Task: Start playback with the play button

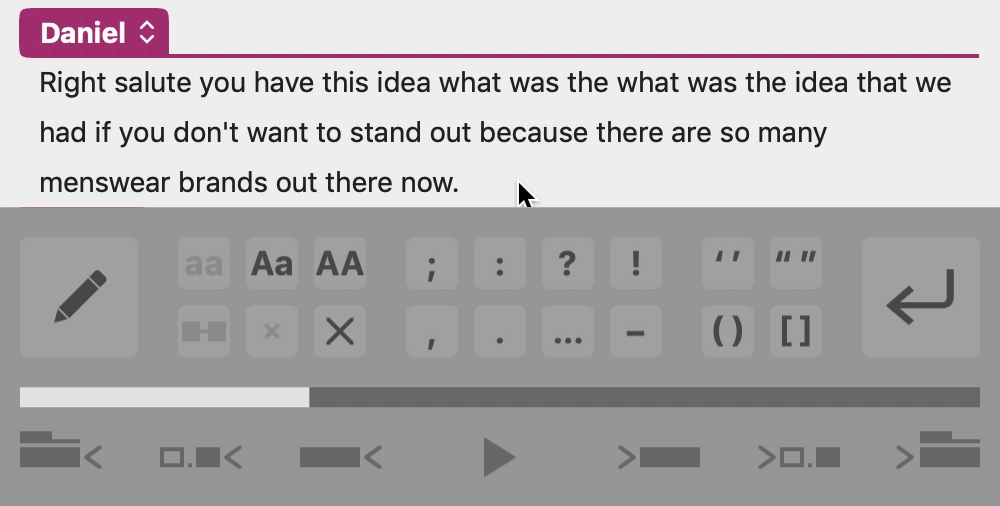Action: pyautogui.click(x=499, y=457)
